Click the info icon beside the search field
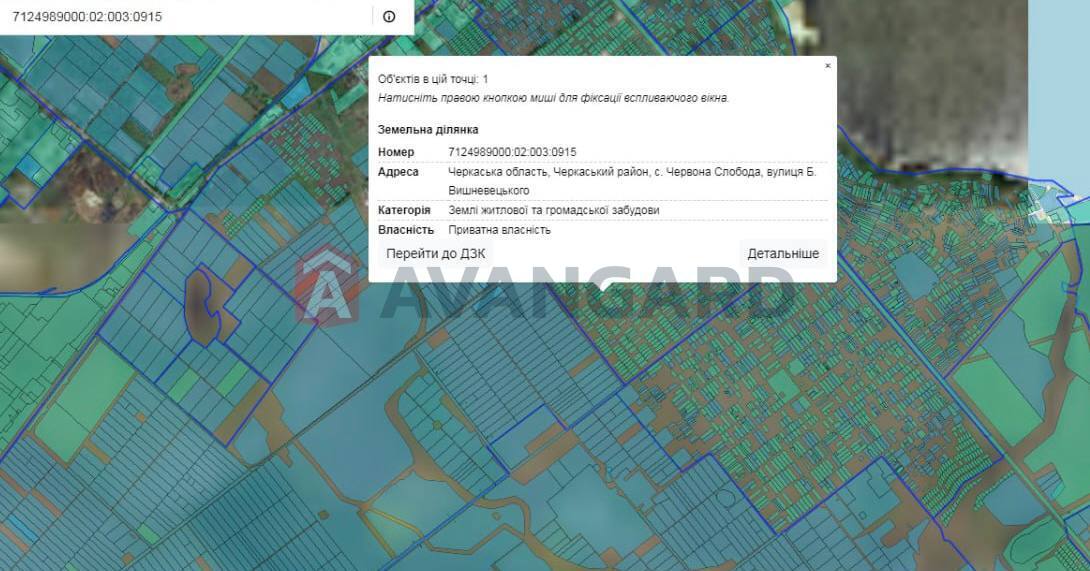The height and width of the screenshot is (571, 1090). [x=389, y=17]
